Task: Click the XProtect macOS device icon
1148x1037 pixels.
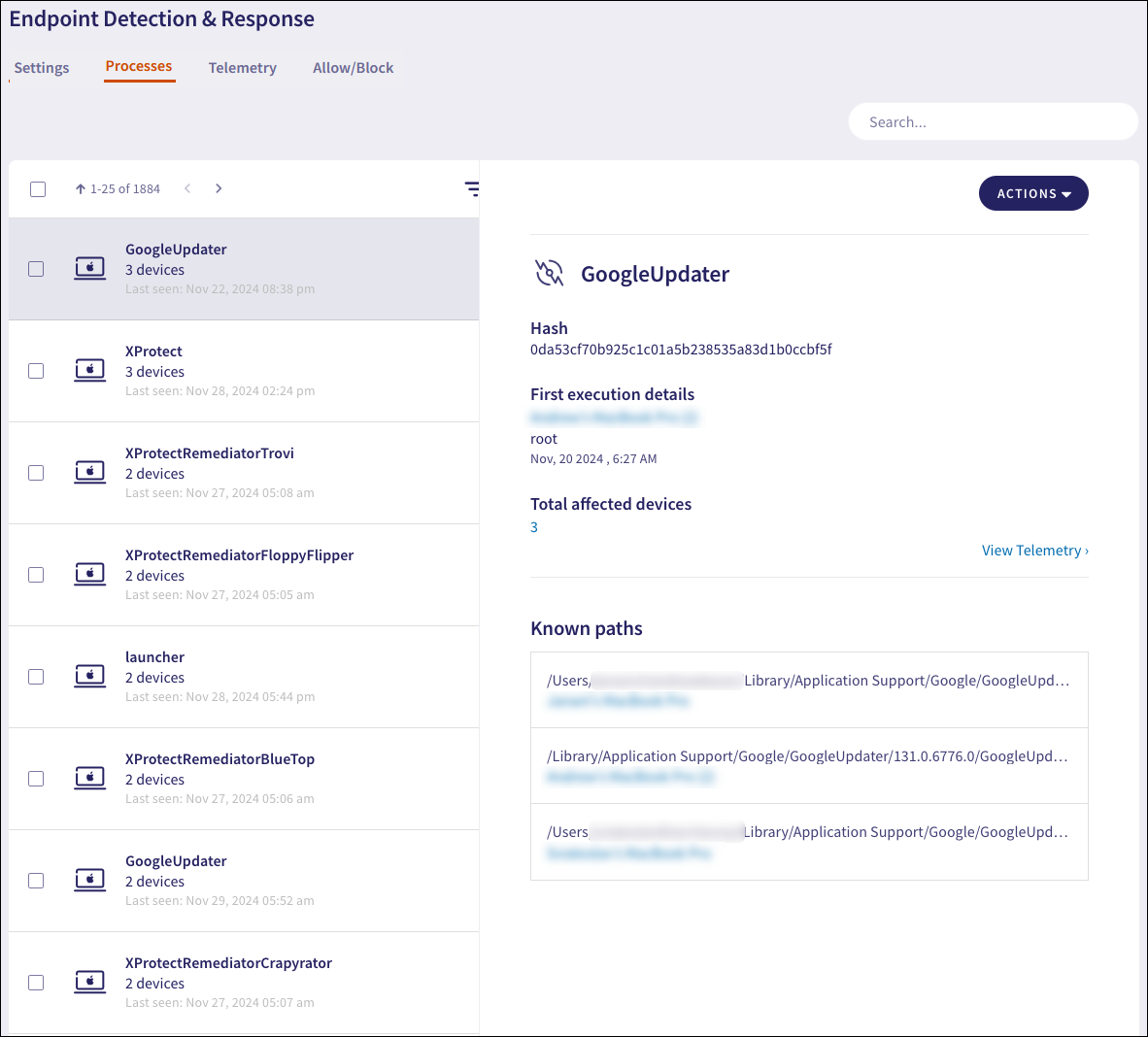Action: click(x=90, y=370)
